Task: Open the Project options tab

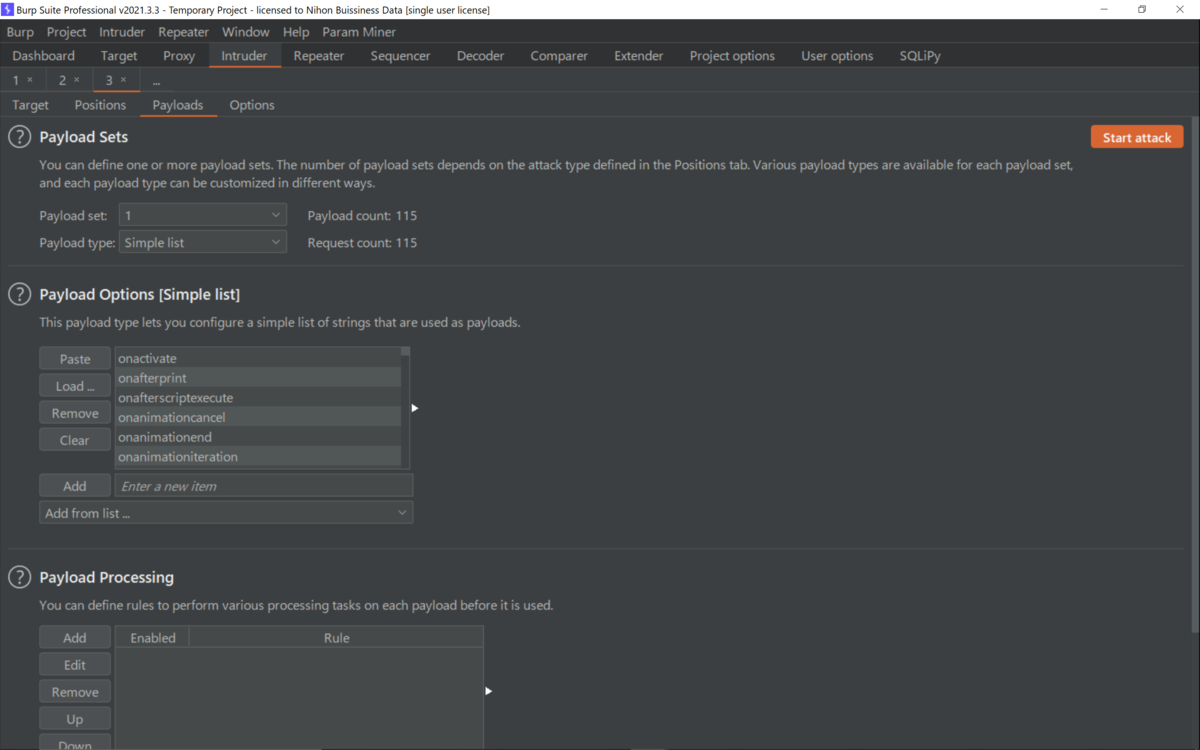Action: [x=732, y=56]
